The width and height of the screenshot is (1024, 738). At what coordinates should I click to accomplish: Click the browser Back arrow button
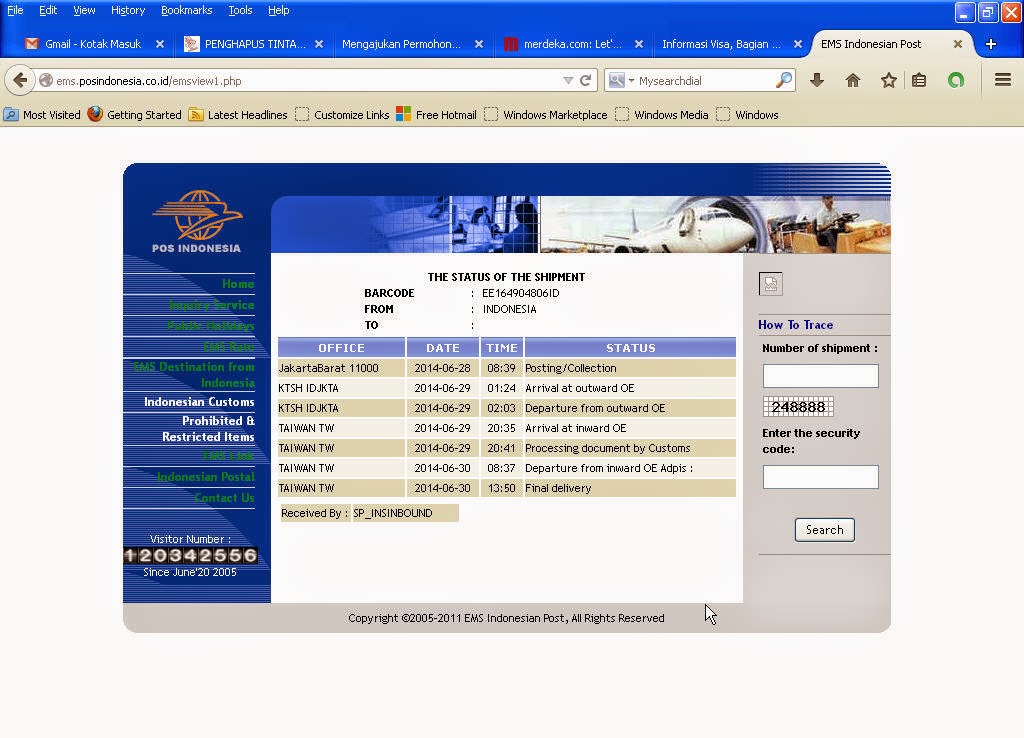click(x=20, y=80)
